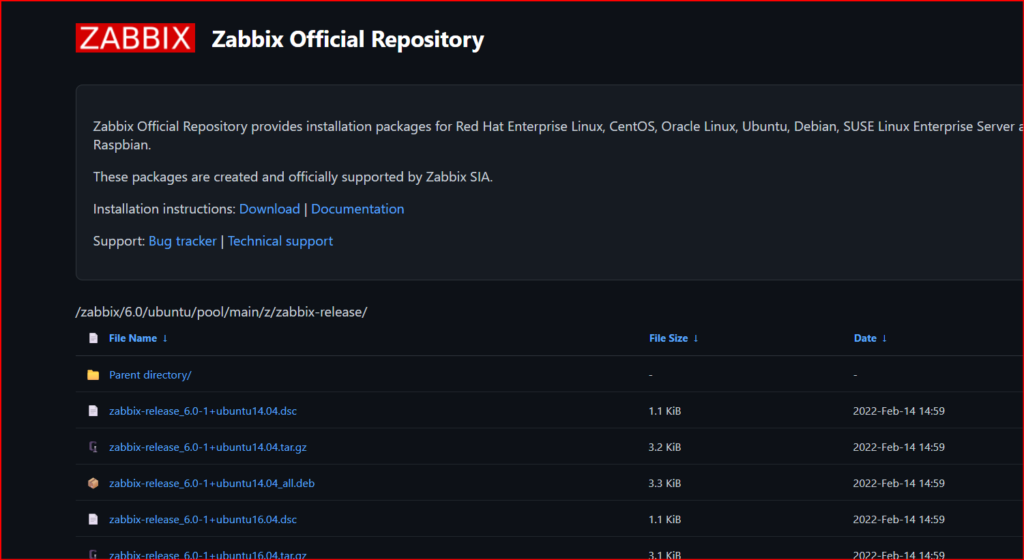Open zabbix-release_6.0-1+ubuntu16.04.dsc file

pos(202,520)
